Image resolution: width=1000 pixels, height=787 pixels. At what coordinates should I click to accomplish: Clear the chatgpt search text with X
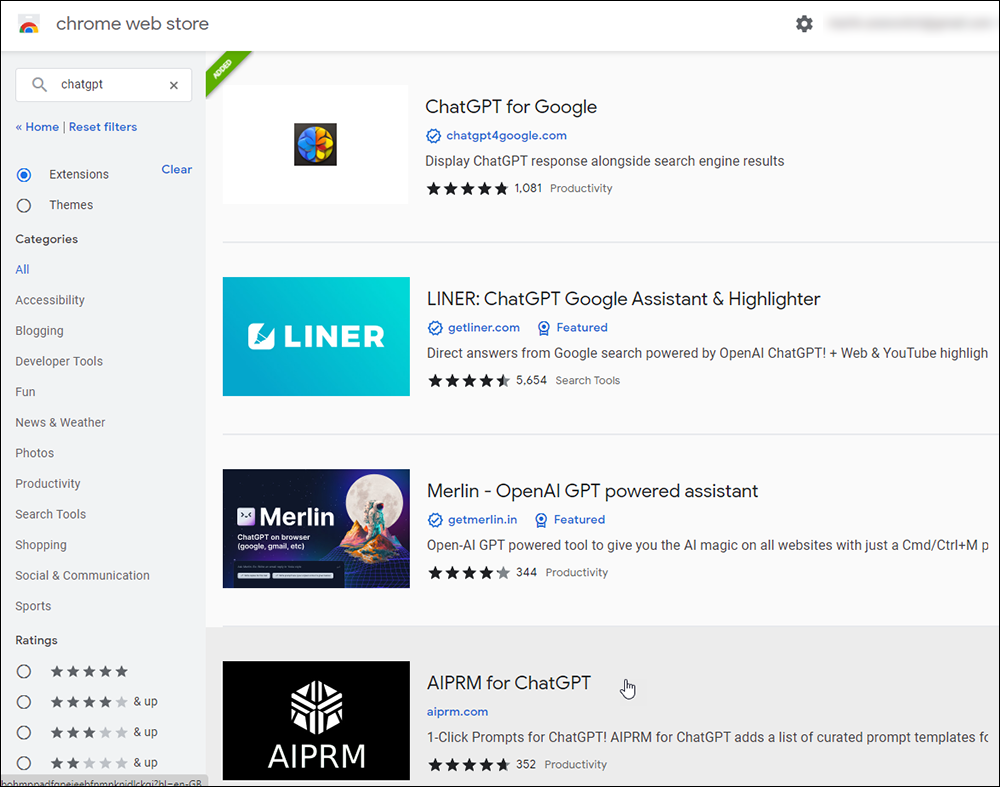173,85
